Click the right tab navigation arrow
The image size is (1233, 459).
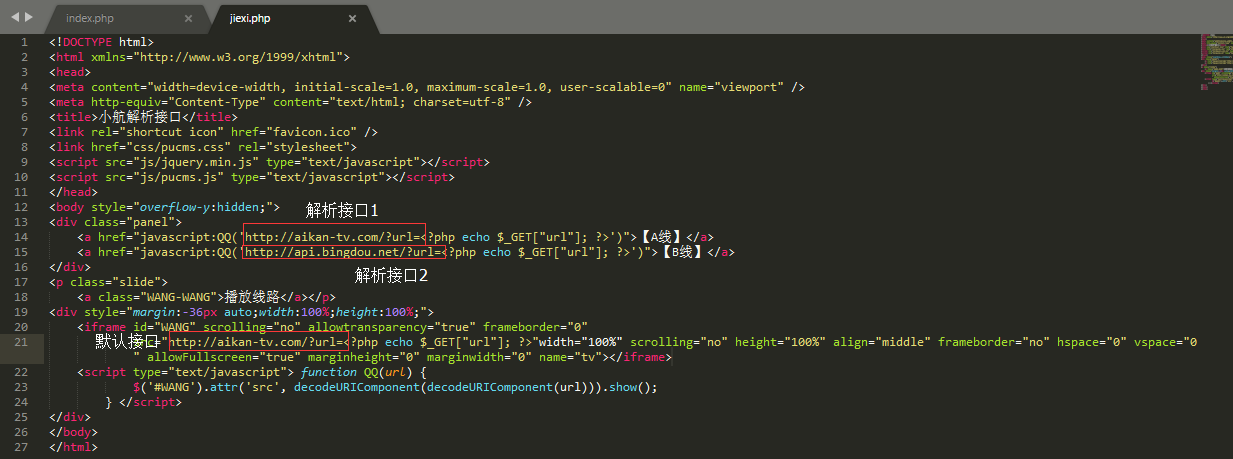[x=28, y=17]
